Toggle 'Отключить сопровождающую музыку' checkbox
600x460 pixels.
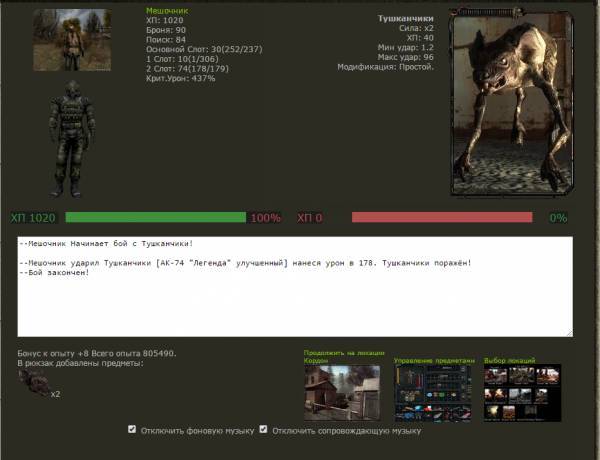(x=264, y=429)
